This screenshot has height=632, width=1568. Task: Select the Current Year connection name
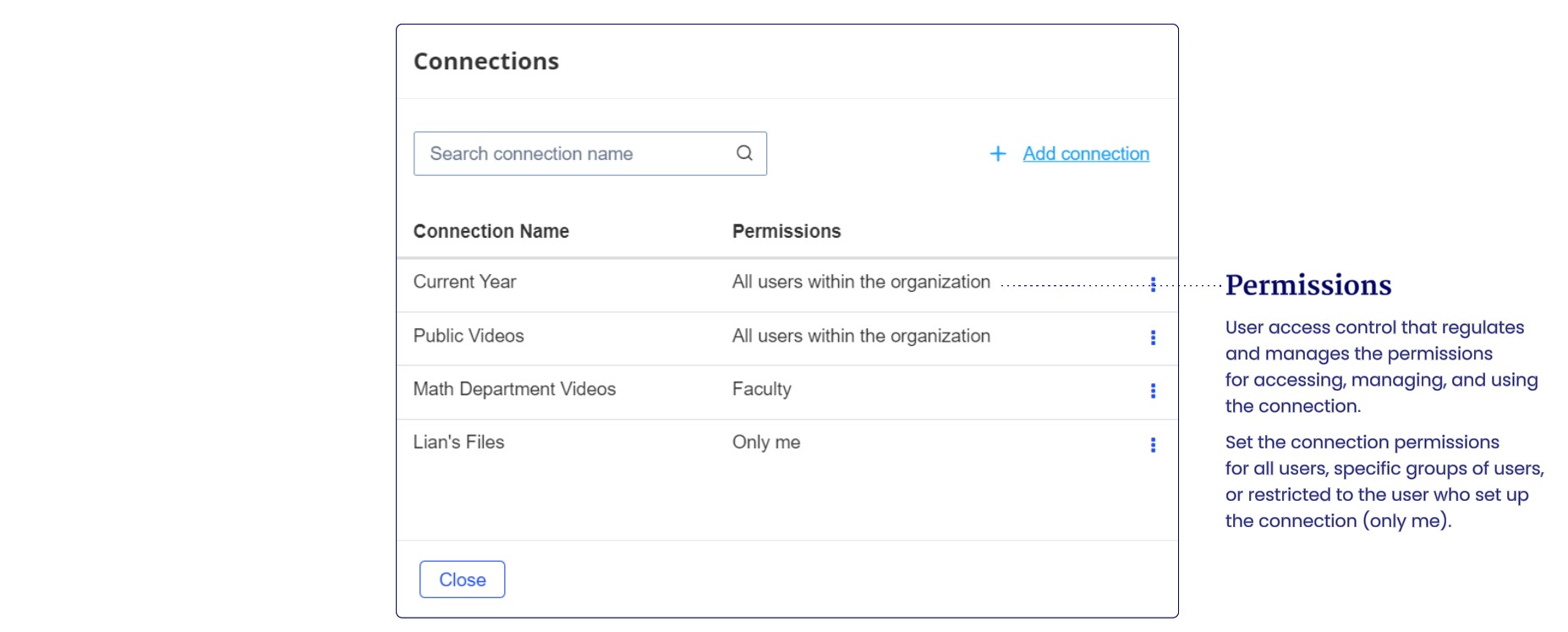pyautogui.click(x=464, y=282)
